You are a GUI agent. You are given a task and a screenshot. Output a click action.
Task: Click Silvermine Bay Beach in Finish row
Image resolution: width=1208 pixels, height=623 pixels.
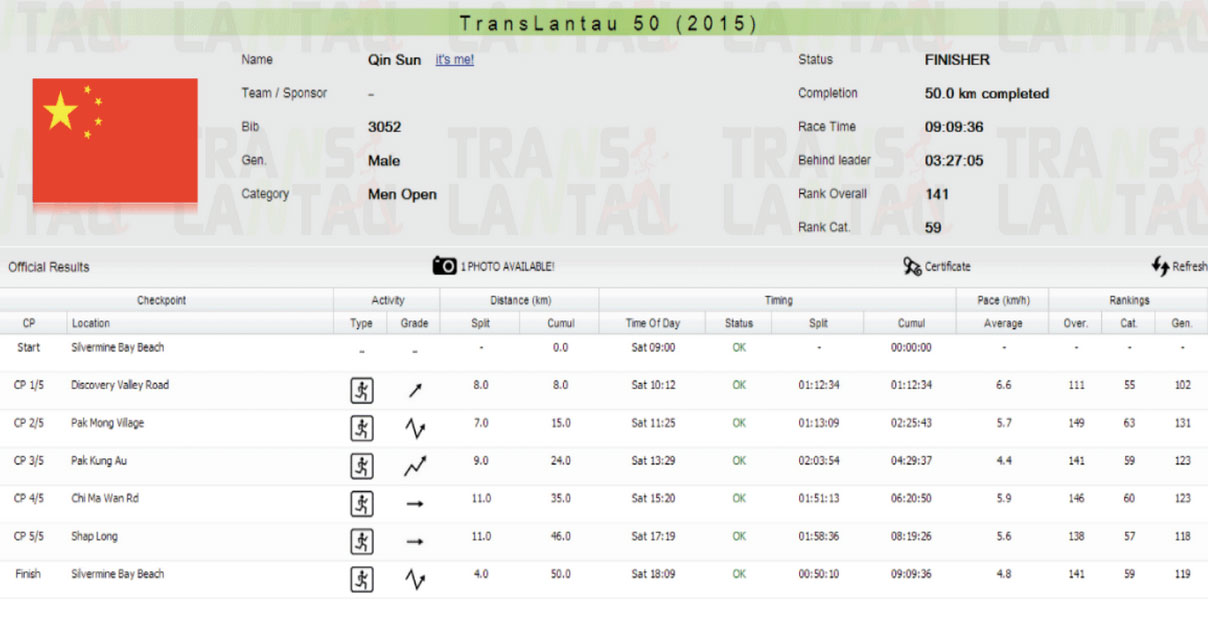pyautogui.click(x=118, y=574)
